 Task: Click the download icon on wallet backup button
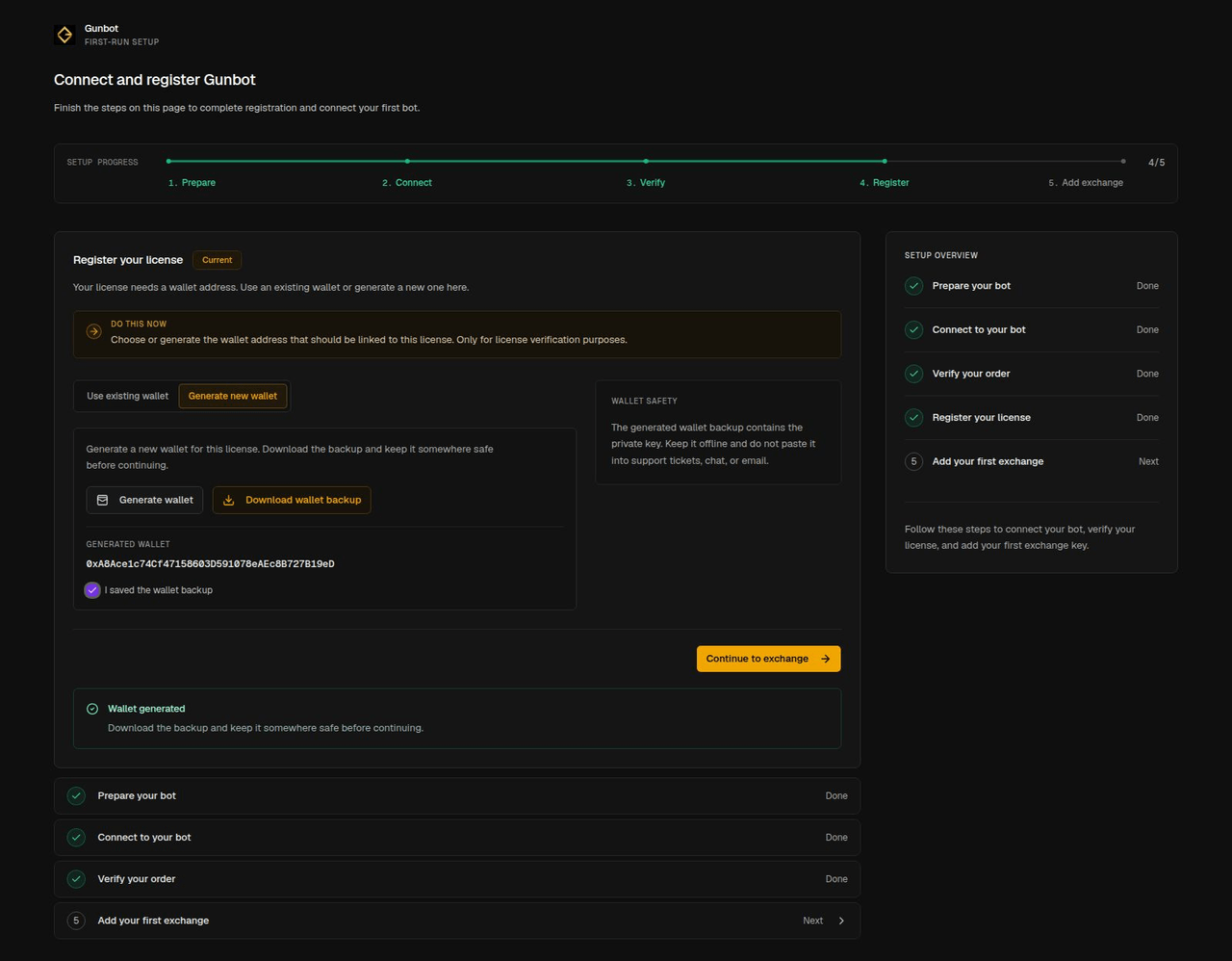coord(229,500)
